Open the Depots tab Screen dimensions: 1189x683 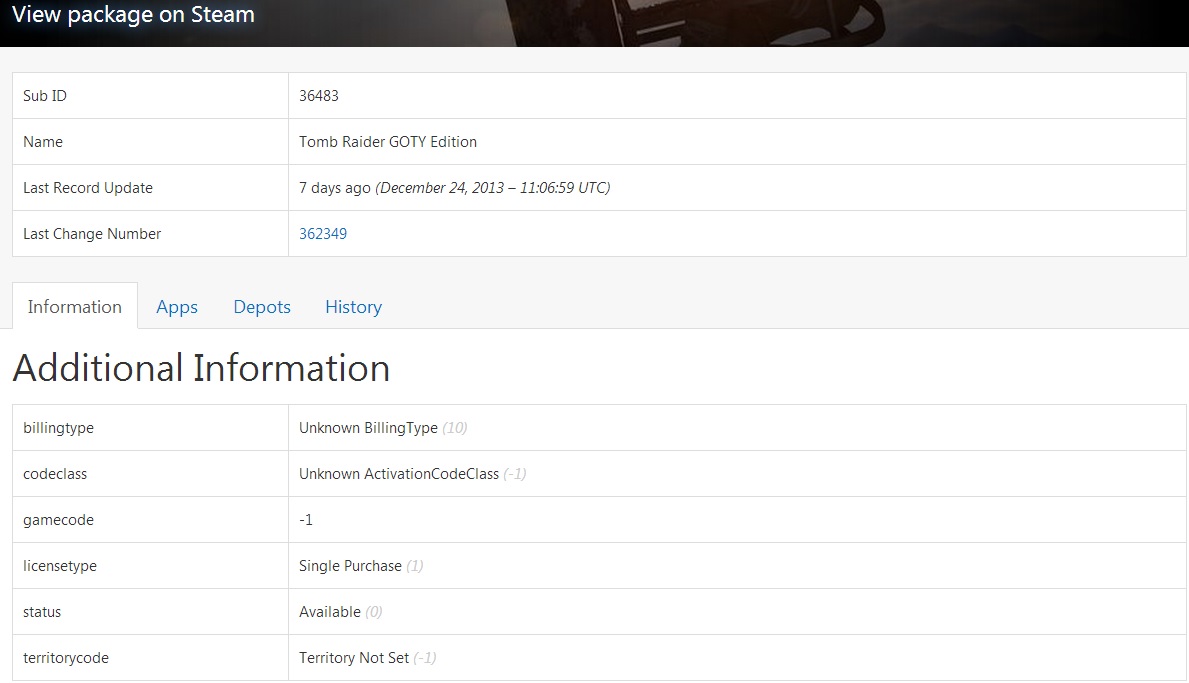click(x=262, y=307)
